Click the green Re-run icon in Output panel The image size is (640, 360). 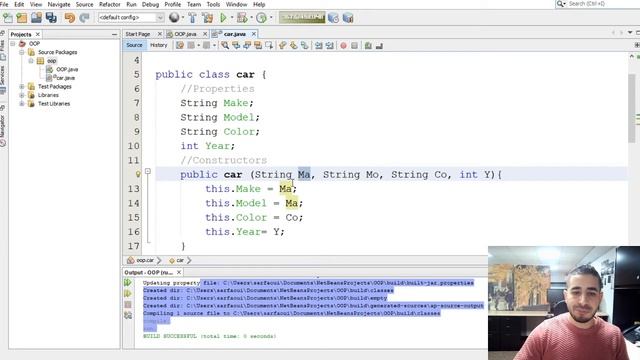point(128,282)
